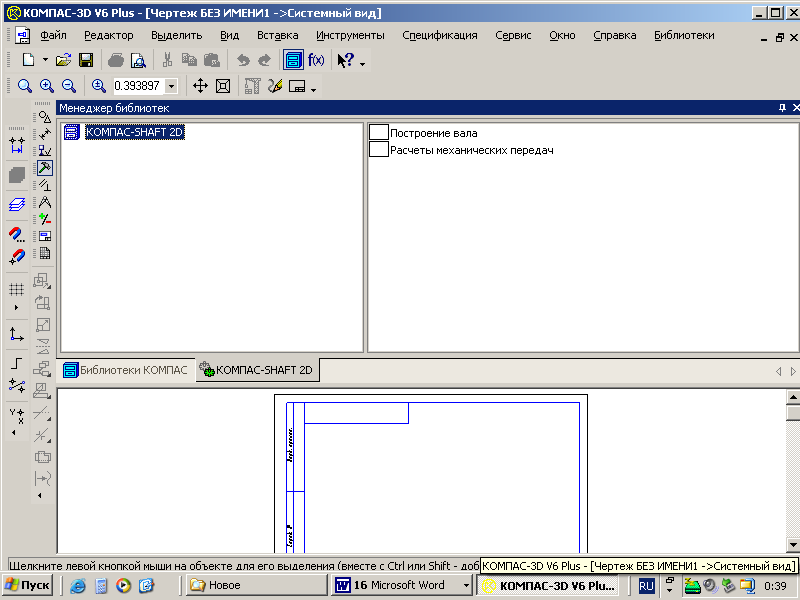The image size is (800, 600).
Task: Check the Построение вала box
Action: coord(379,132)
